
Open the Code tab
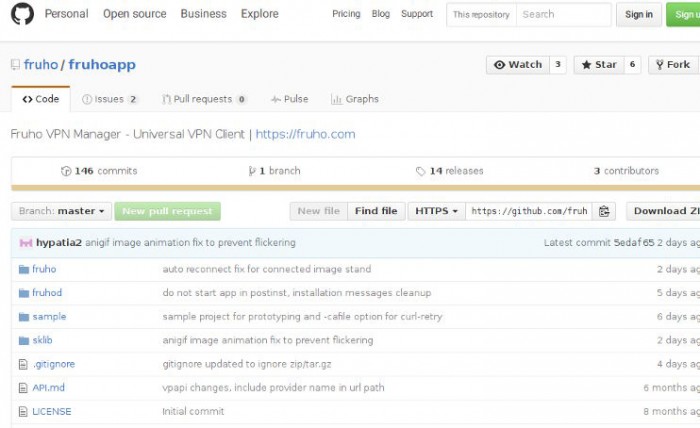point(41,99)
